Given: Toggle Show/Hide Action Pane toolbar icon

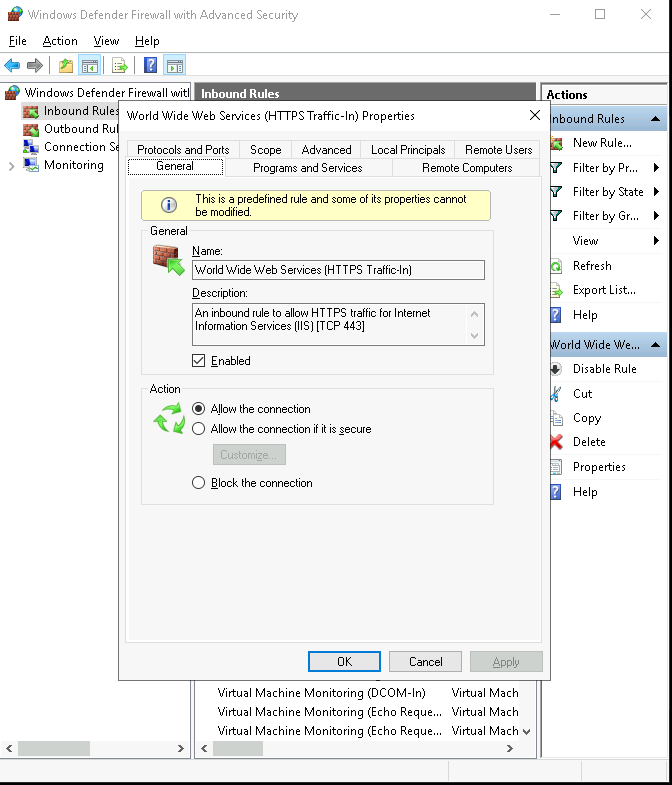Looking at the screenshot, I should 174,65.
